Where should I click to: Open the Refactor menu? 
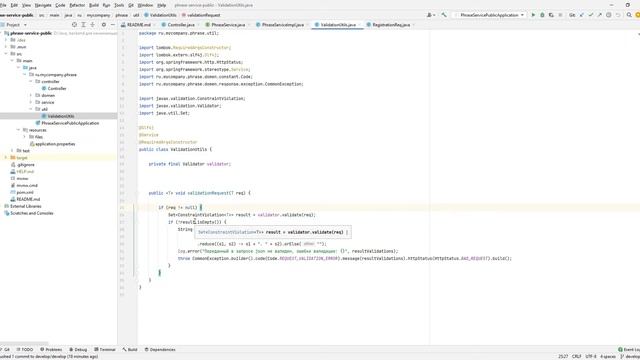click(x=77, y=5)
